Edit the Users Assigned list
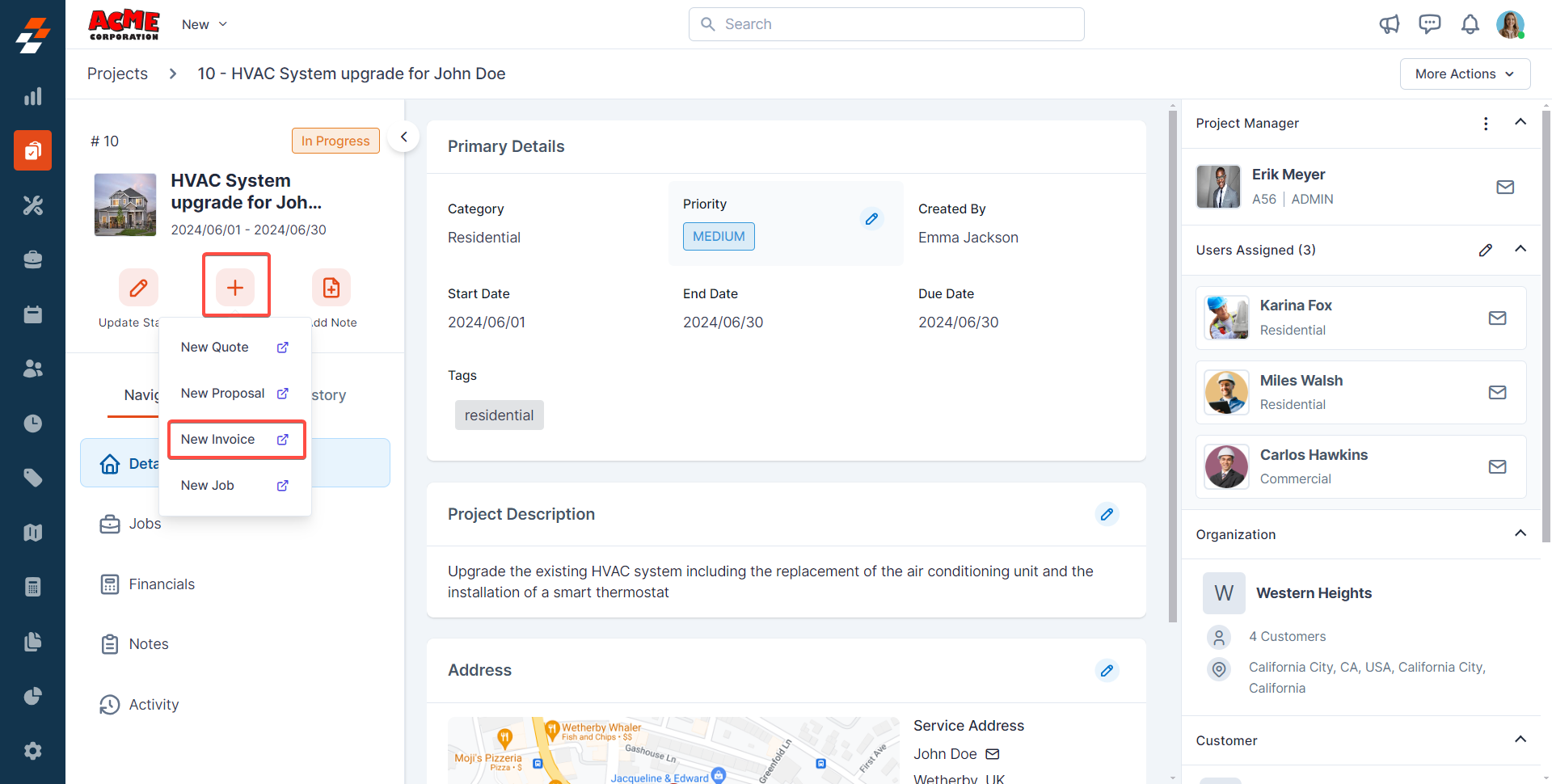1552x784 pixels. [1485, 250]
